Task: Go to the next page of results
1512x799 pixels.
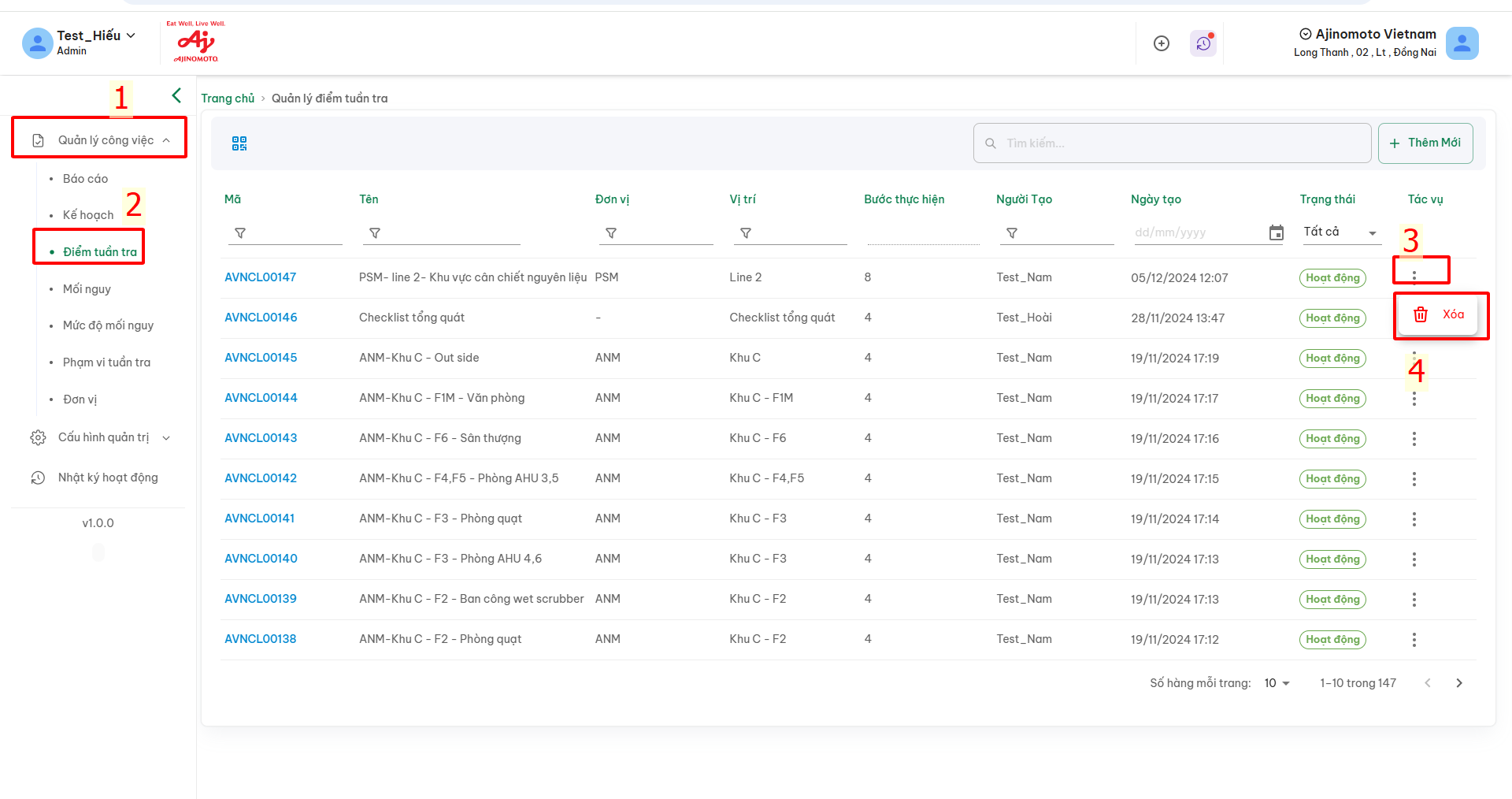Action: click(1459, 683)
